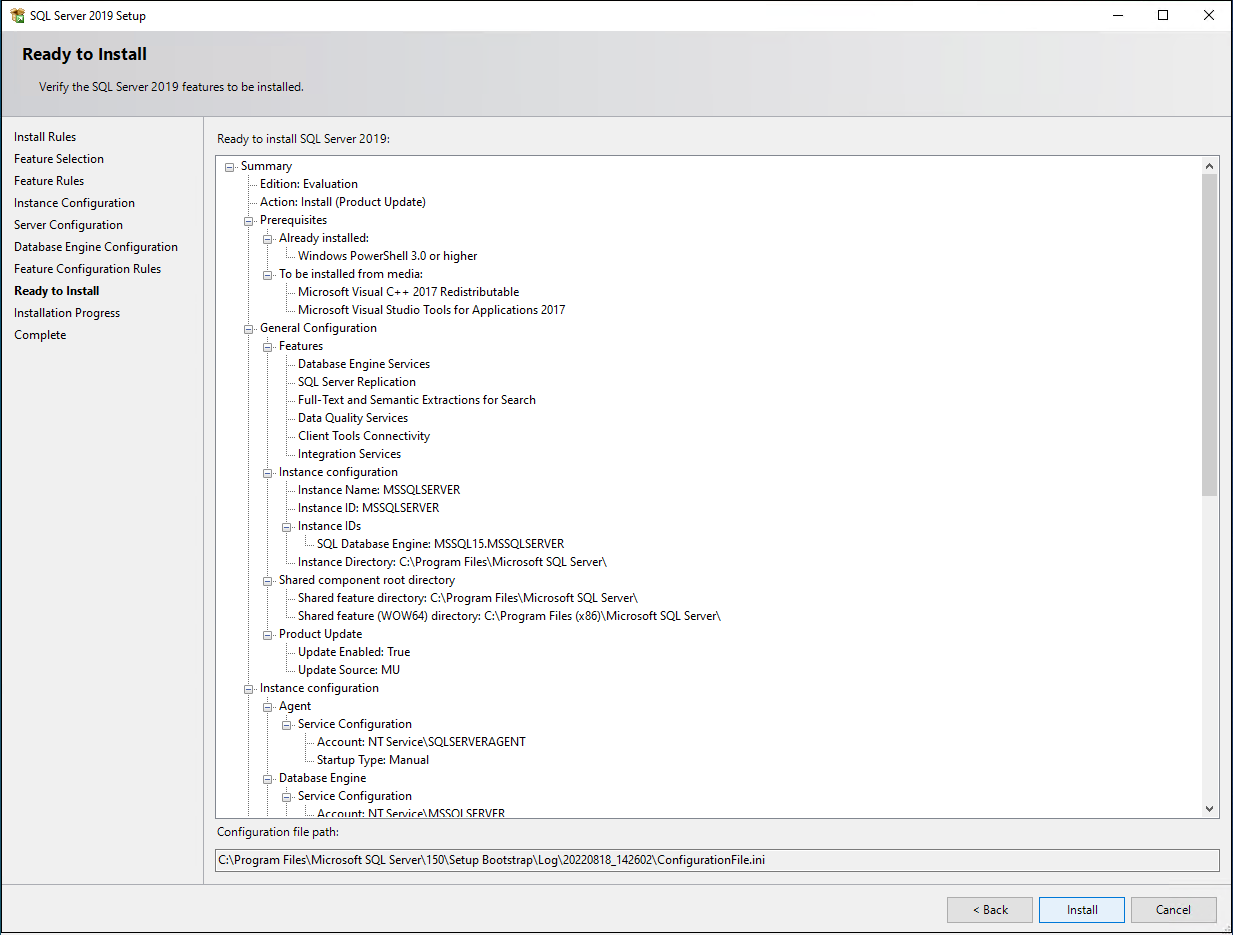
Task: Collapse the Already installed node
Action: [268, 239]
